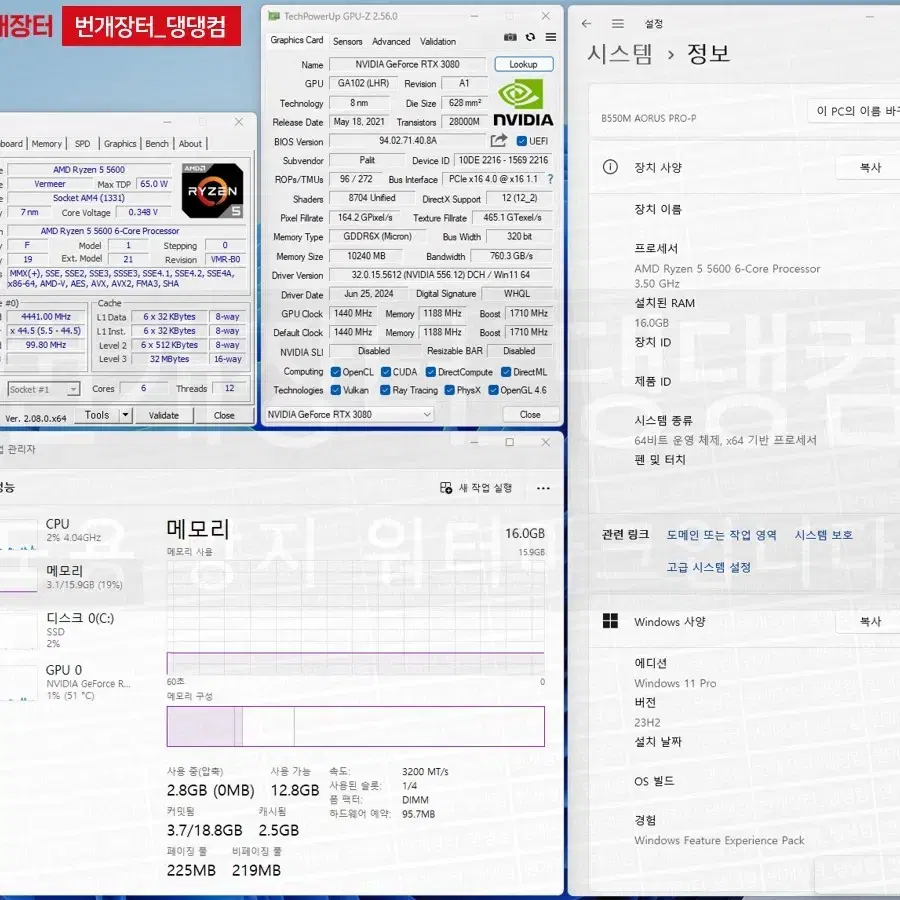Switch to the GPU-Z Advanced tab
The height and width of the screenshot is (900, 900).
(391, 41)
